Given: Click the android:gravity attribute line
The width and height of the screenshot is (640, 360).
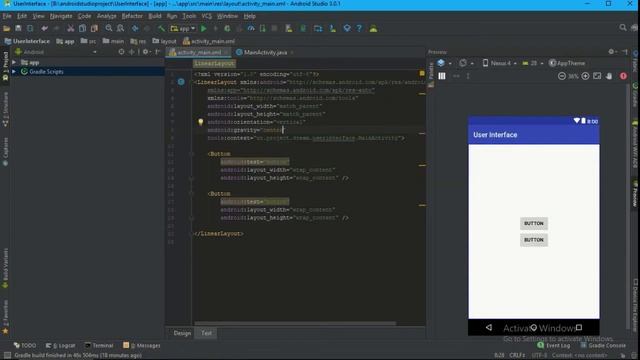Looking at the screenshot, I should pyautogui.click(x=245, y=130).
